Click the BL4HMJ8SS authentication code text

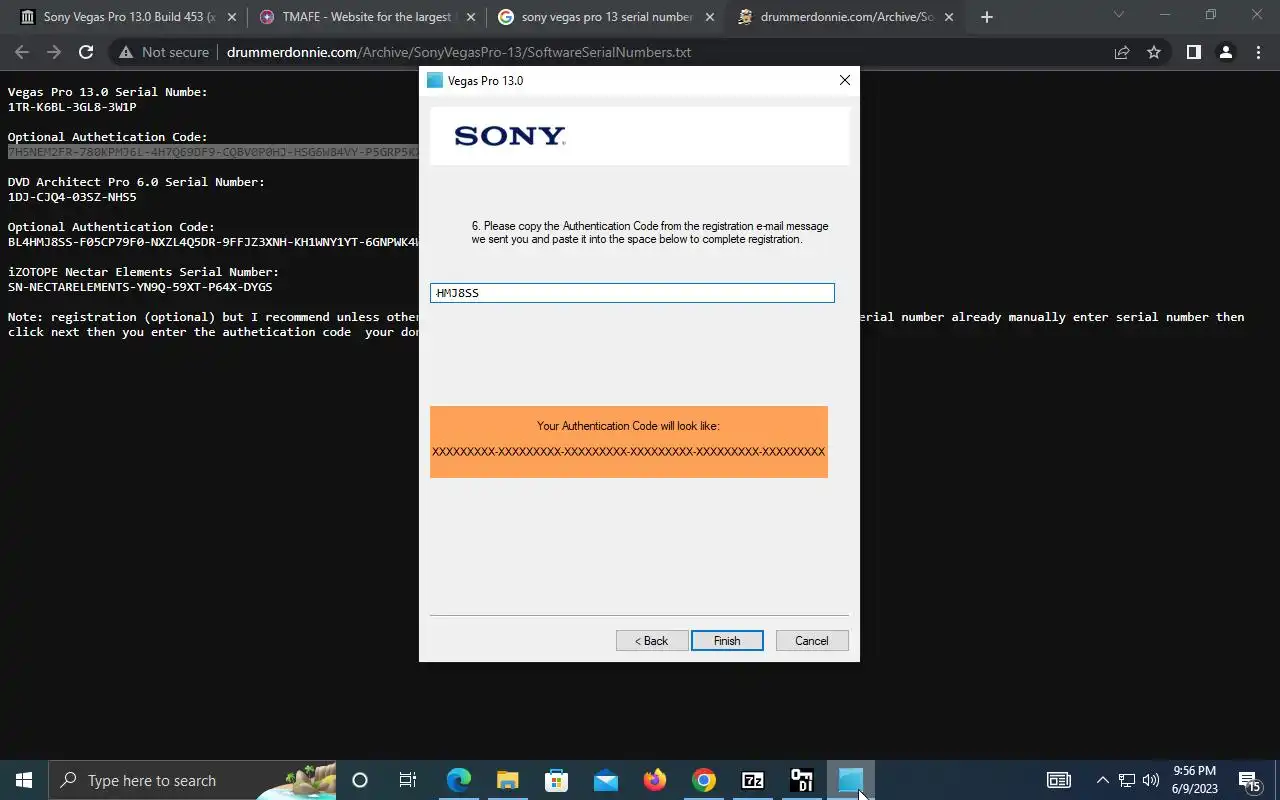pos(213,242)
